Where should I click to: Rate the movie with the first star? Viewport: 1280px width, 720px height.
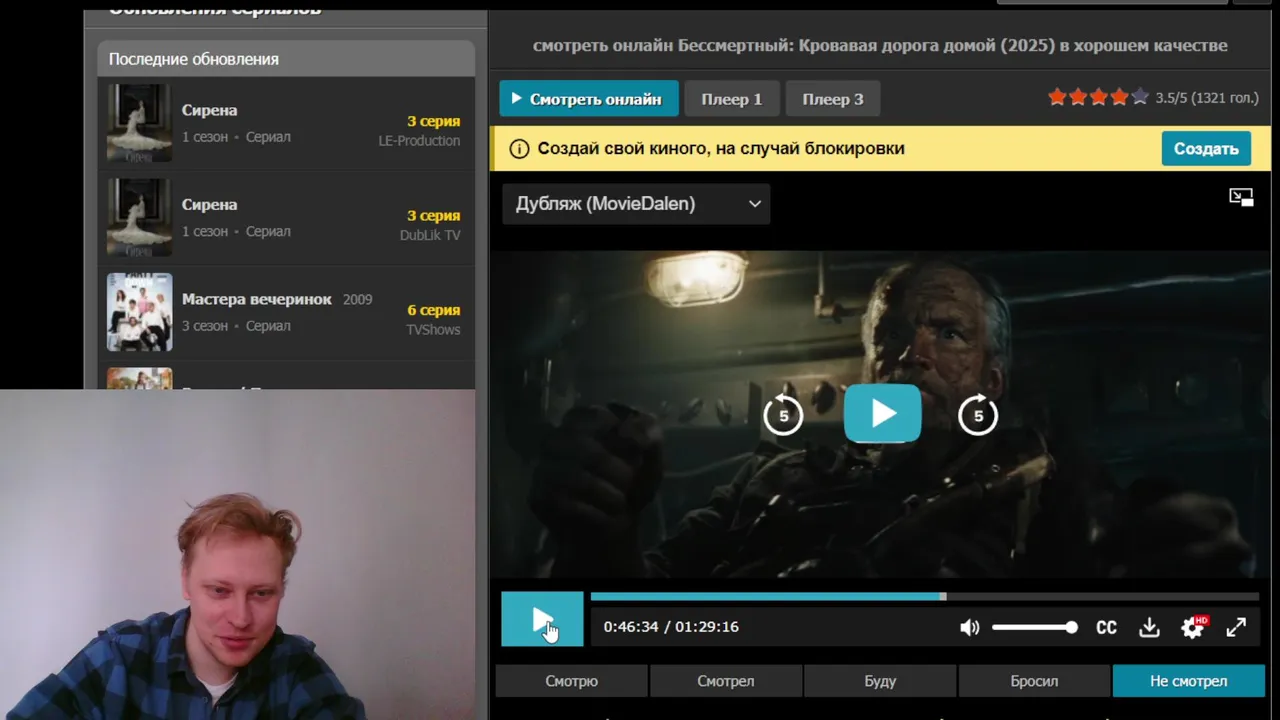pos(1057,97)
